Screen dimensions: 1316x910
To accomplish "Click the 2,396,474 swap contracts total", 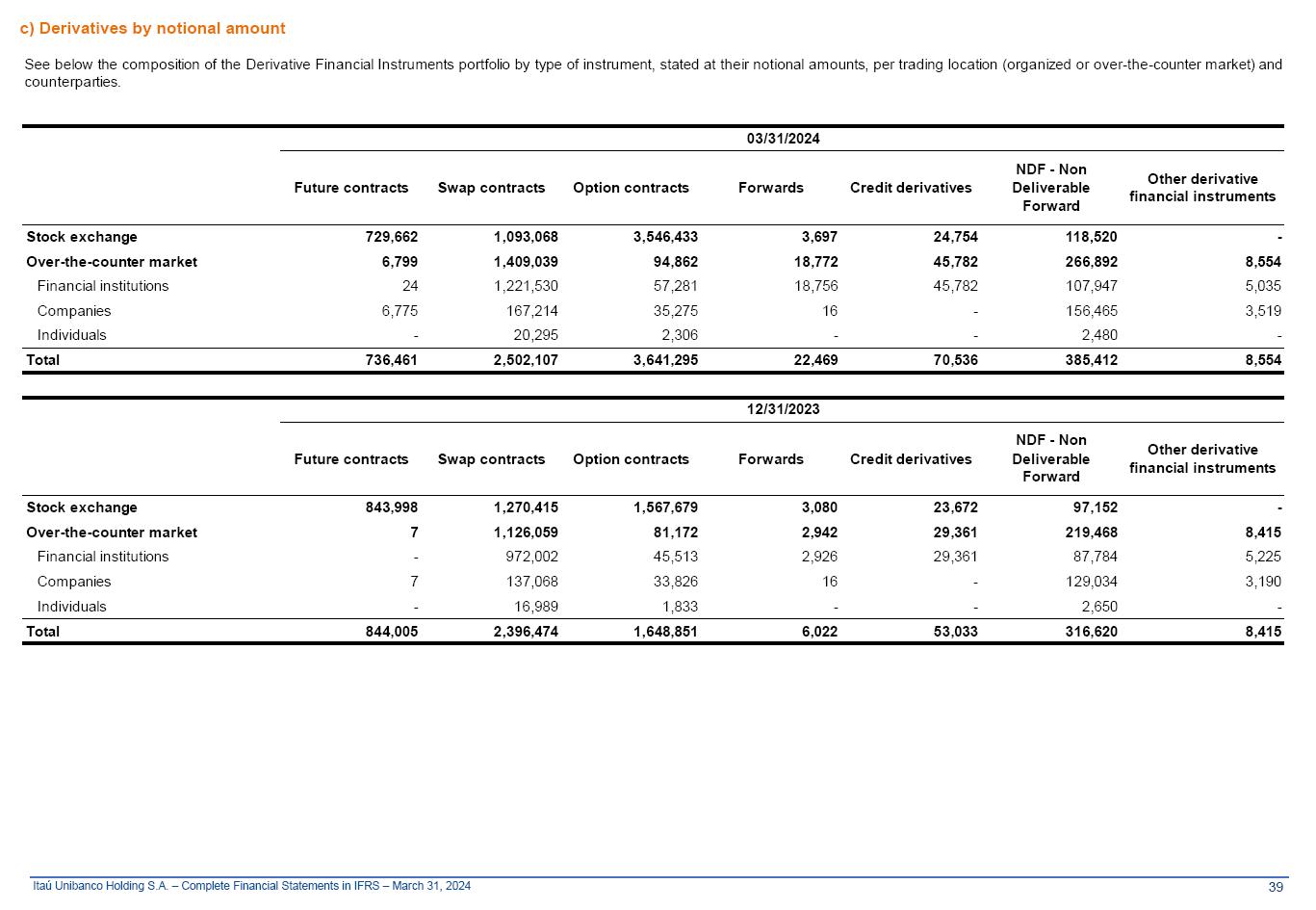I will pos(525,632).
